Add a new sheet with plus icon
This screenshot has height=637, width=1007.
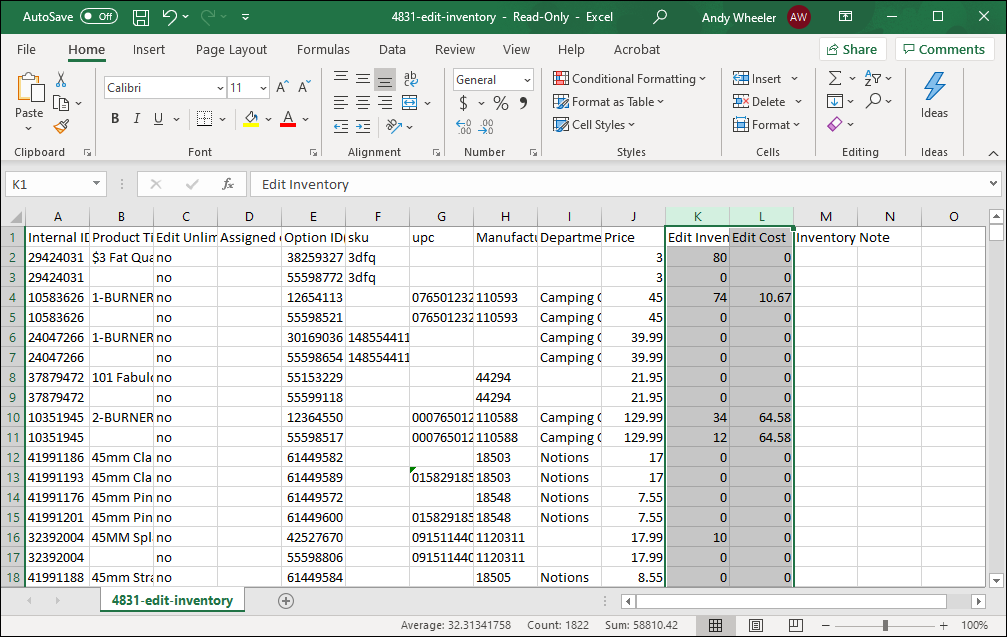(286, 601)
